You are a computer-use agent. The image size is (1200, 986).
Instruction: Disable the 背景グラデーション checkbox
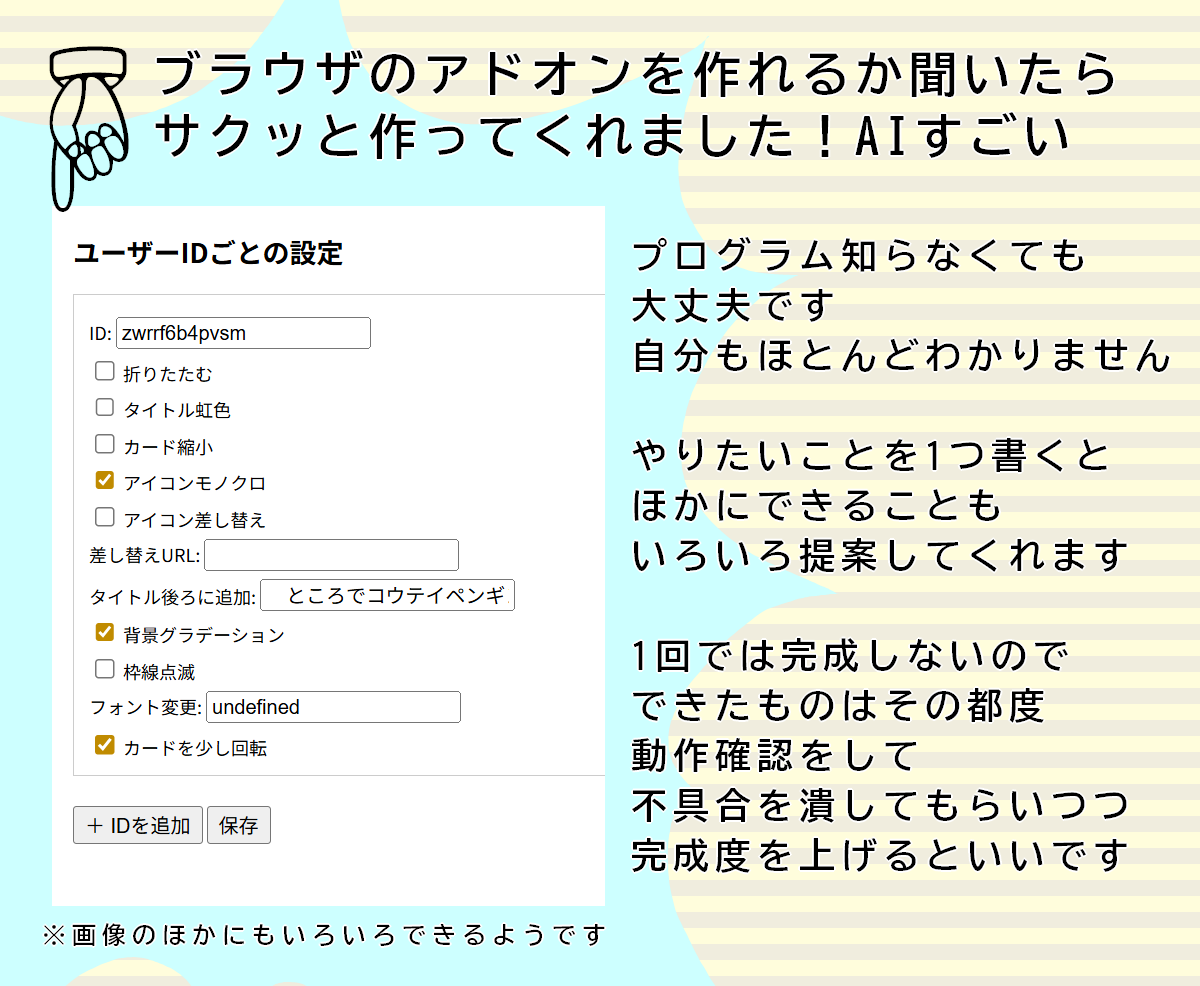coord(105,633)
